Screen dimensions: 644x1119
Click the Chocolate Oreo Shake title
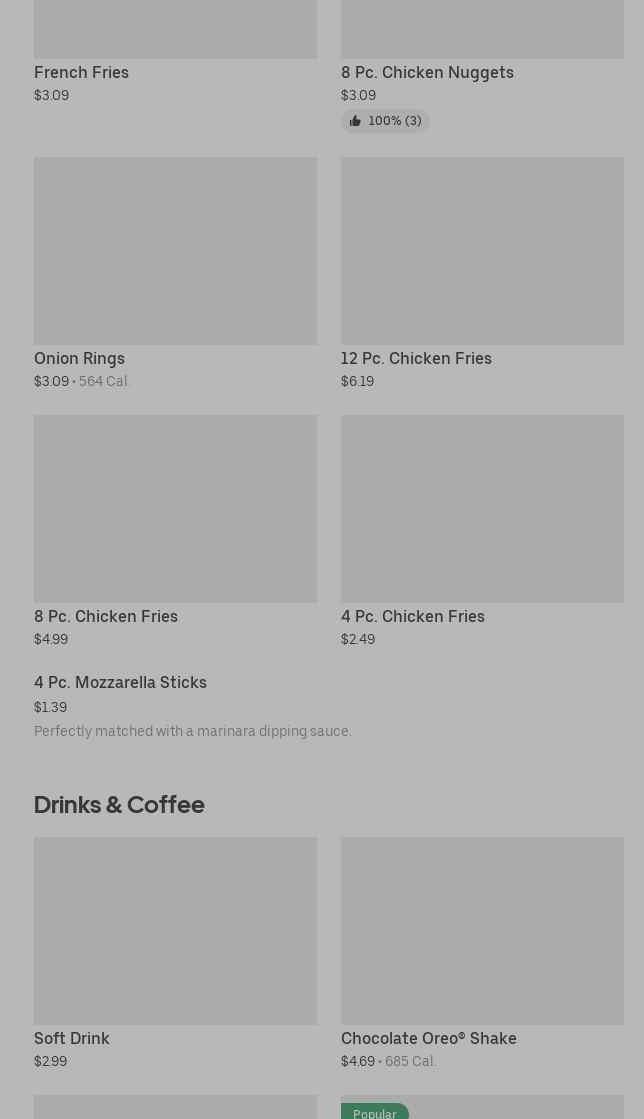pos(428,1038)
